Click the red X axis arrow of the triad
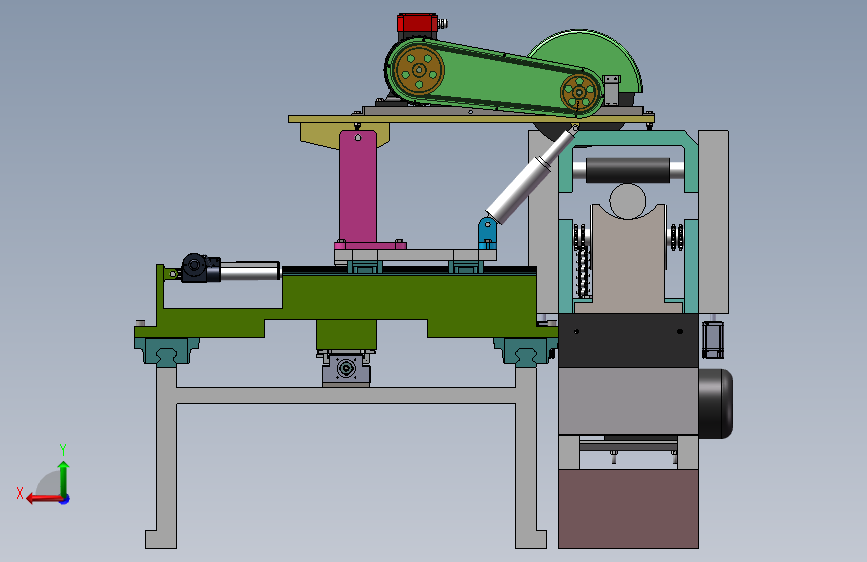This screenshot has height=562, width=867. tap(43, 499)
